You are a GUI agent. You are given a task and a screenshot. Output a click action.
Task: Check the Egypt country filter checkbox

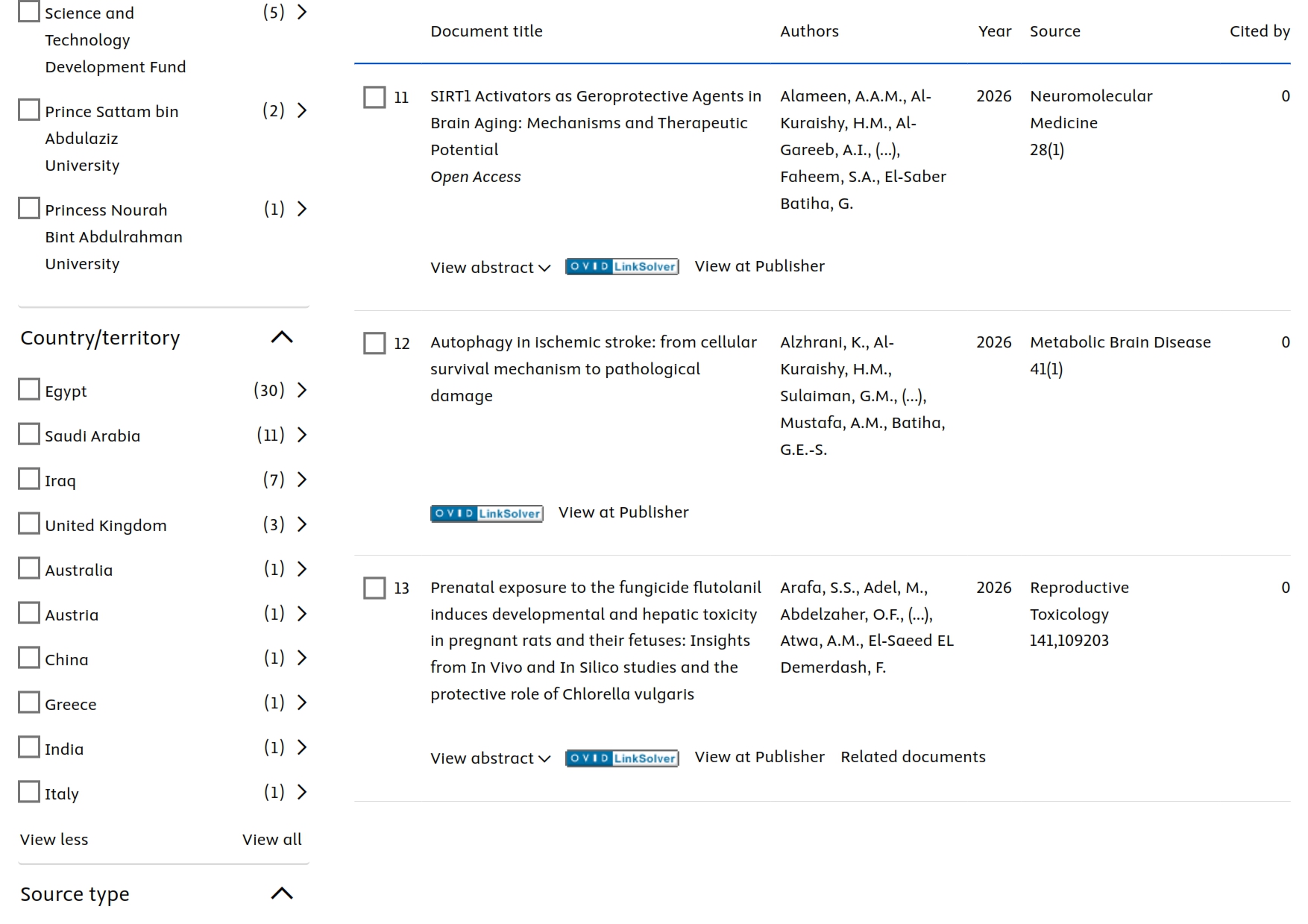29,389
